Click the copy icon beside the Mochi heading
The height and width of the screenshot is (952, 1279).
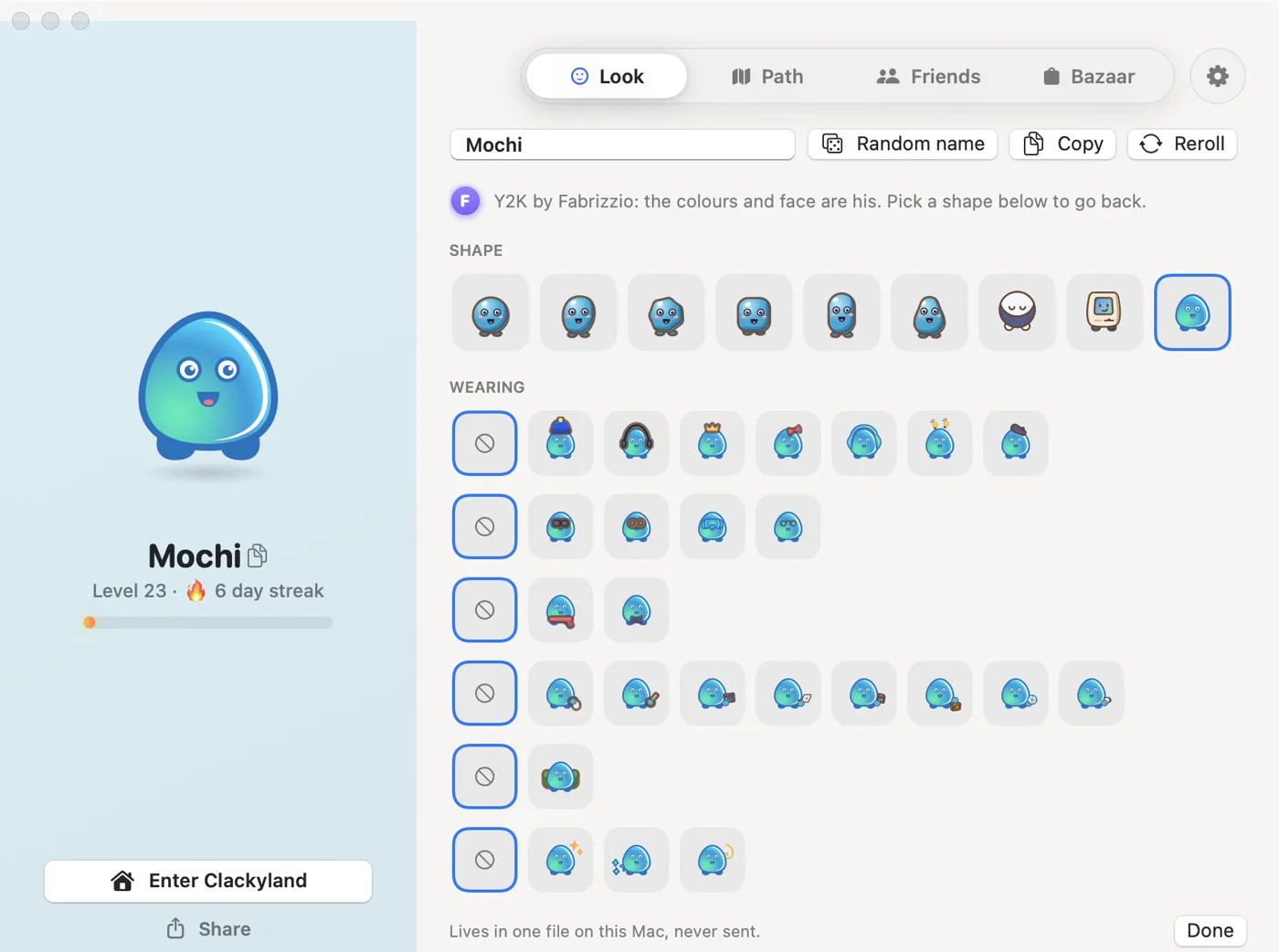tap(258, 555)
